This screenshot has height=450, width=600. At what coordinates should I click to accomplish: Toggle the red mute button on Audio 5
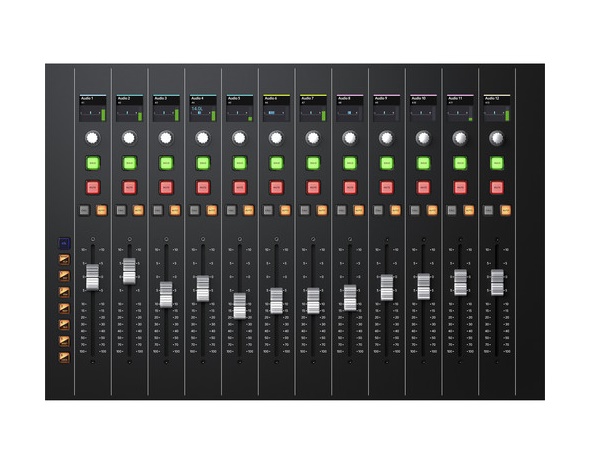pyautogui.click(x=240, y=187)
